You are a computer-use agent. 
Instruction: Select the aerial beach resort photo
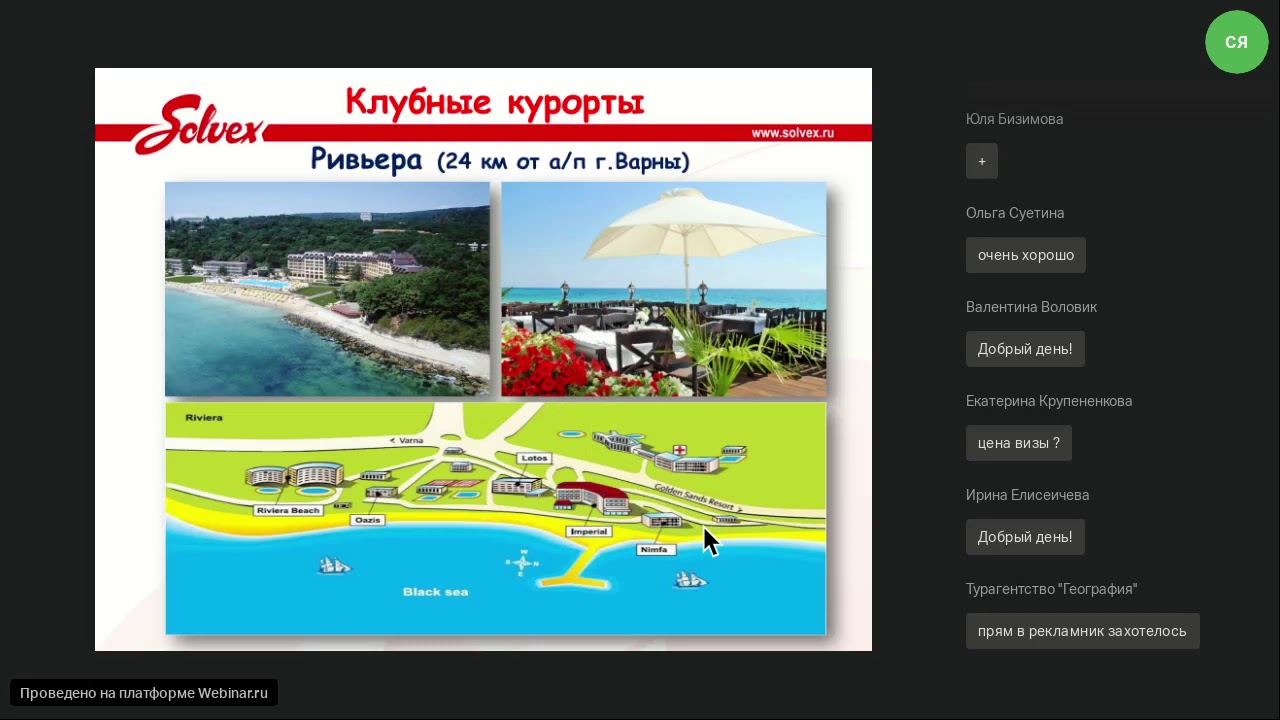(x=327, y=289)
